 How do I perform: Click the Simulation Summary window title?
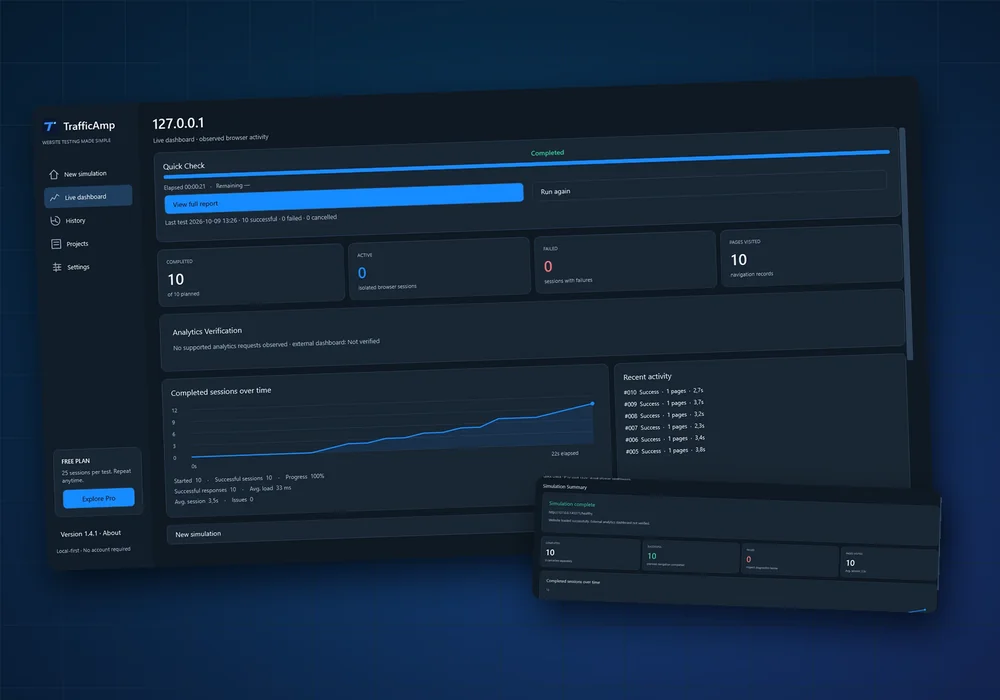coord(565,486)
